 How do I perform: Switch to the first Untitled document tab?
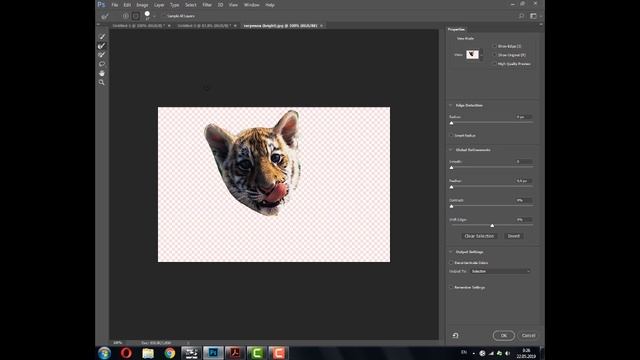pos(138,26)
